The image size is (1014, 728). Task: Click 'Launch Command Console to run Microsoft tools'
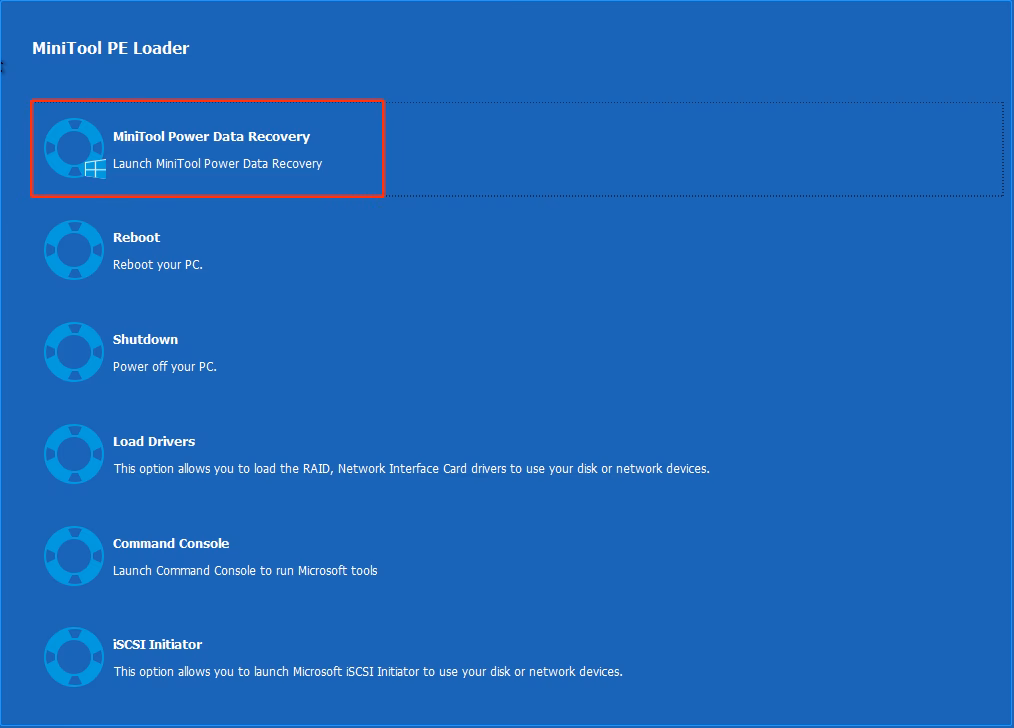coord(245,571)
